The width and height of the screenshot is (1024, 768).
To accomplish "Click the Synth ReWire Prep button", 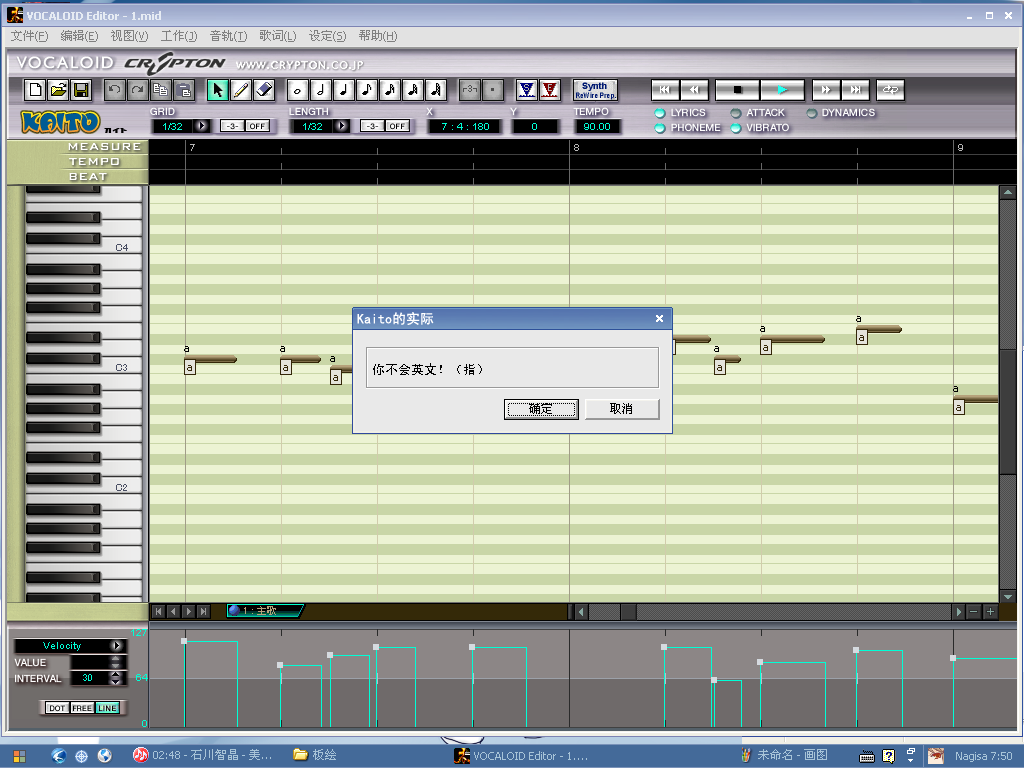I will pyautogui.click(x=595, y=90).
